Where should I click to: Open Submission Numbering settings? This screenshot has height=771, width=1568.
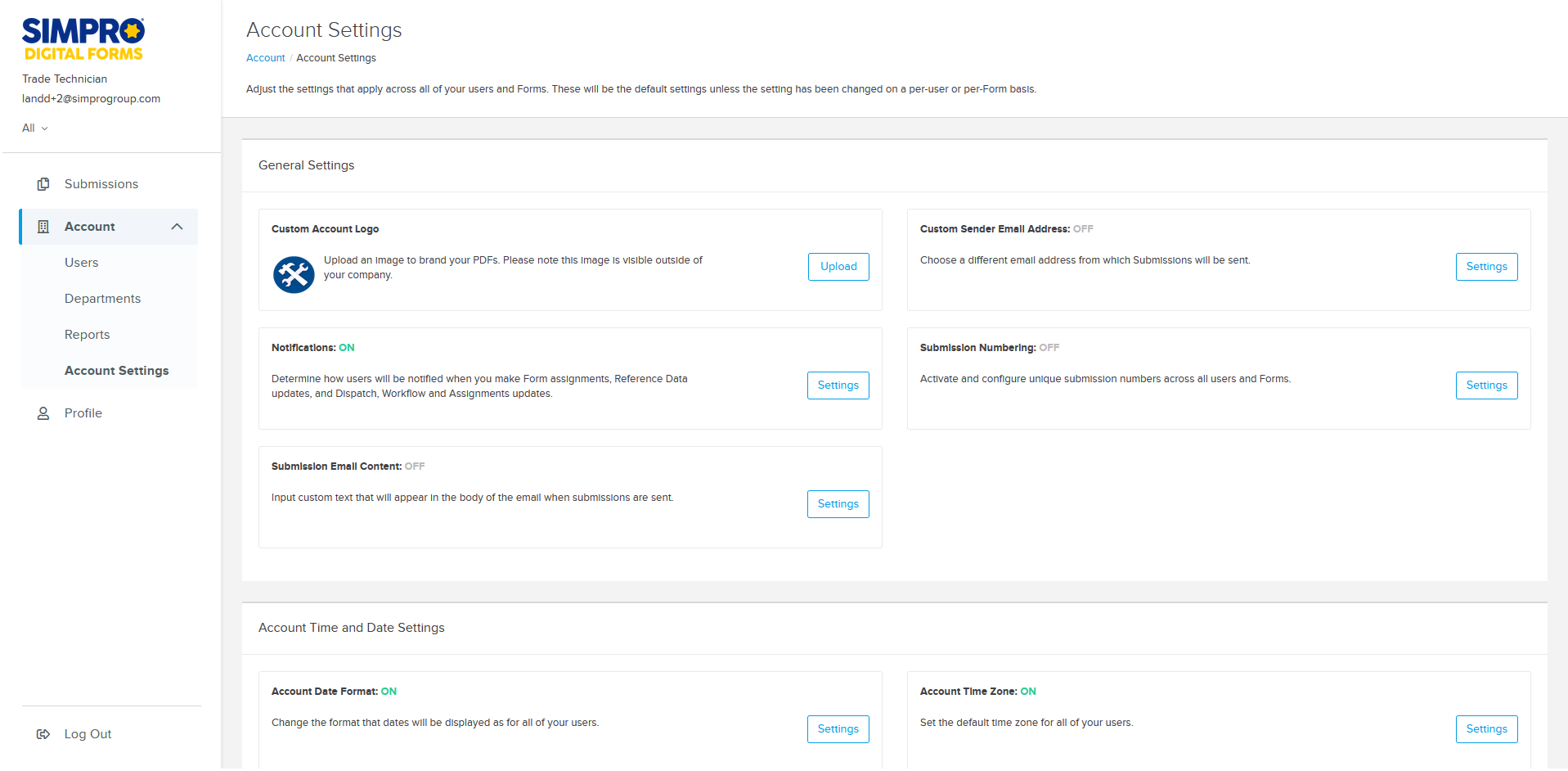(1486, 385)
